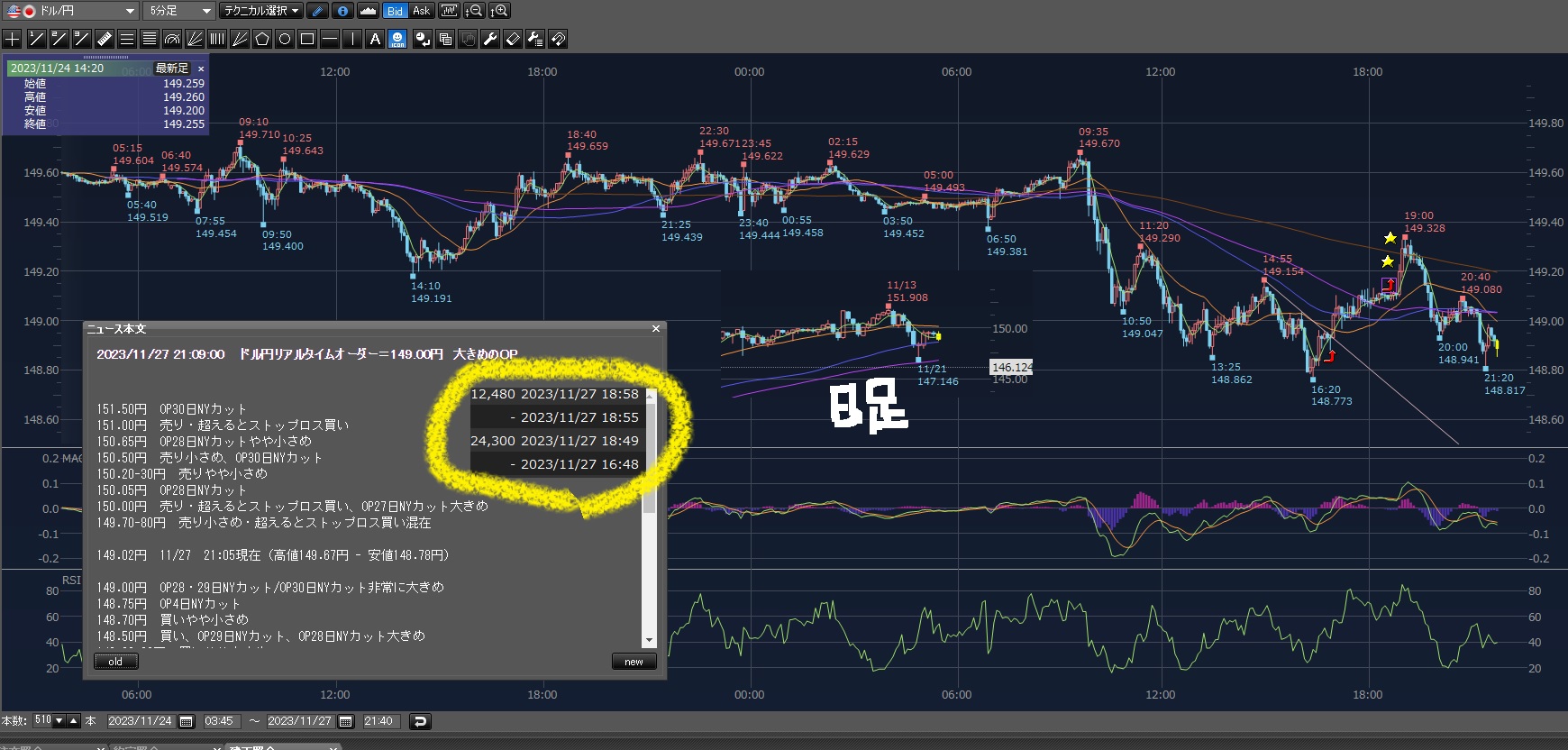Expand the テクニカル選択 indicator menu
Screen dimensions: 1568x750
(x=260, y=11)
